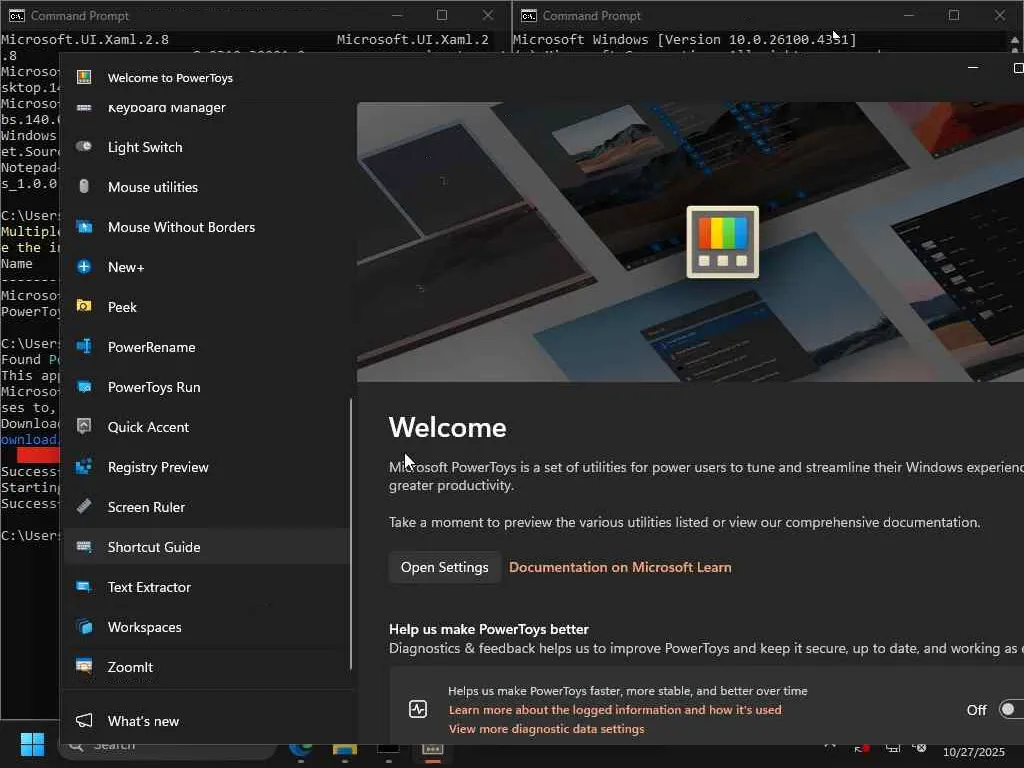Click the right Command Prompt title bar icon
The height and width of the screenshot is (768, 1024).
click(528, 16)
